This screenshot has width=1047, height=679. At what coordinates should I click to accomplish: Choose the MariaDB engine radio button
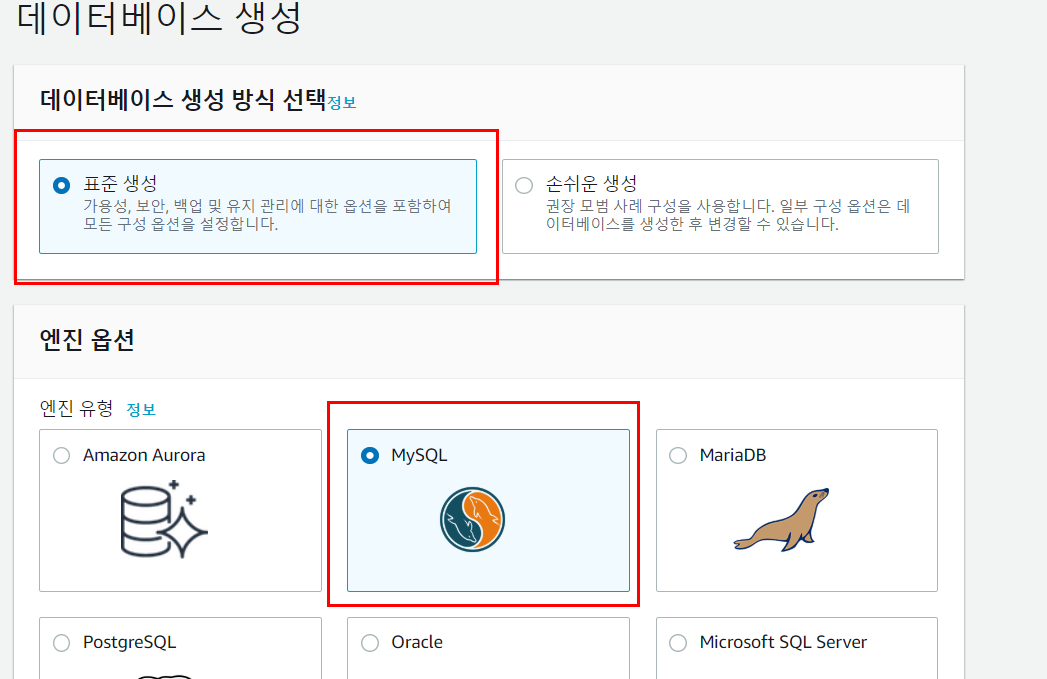click(678, 455)
